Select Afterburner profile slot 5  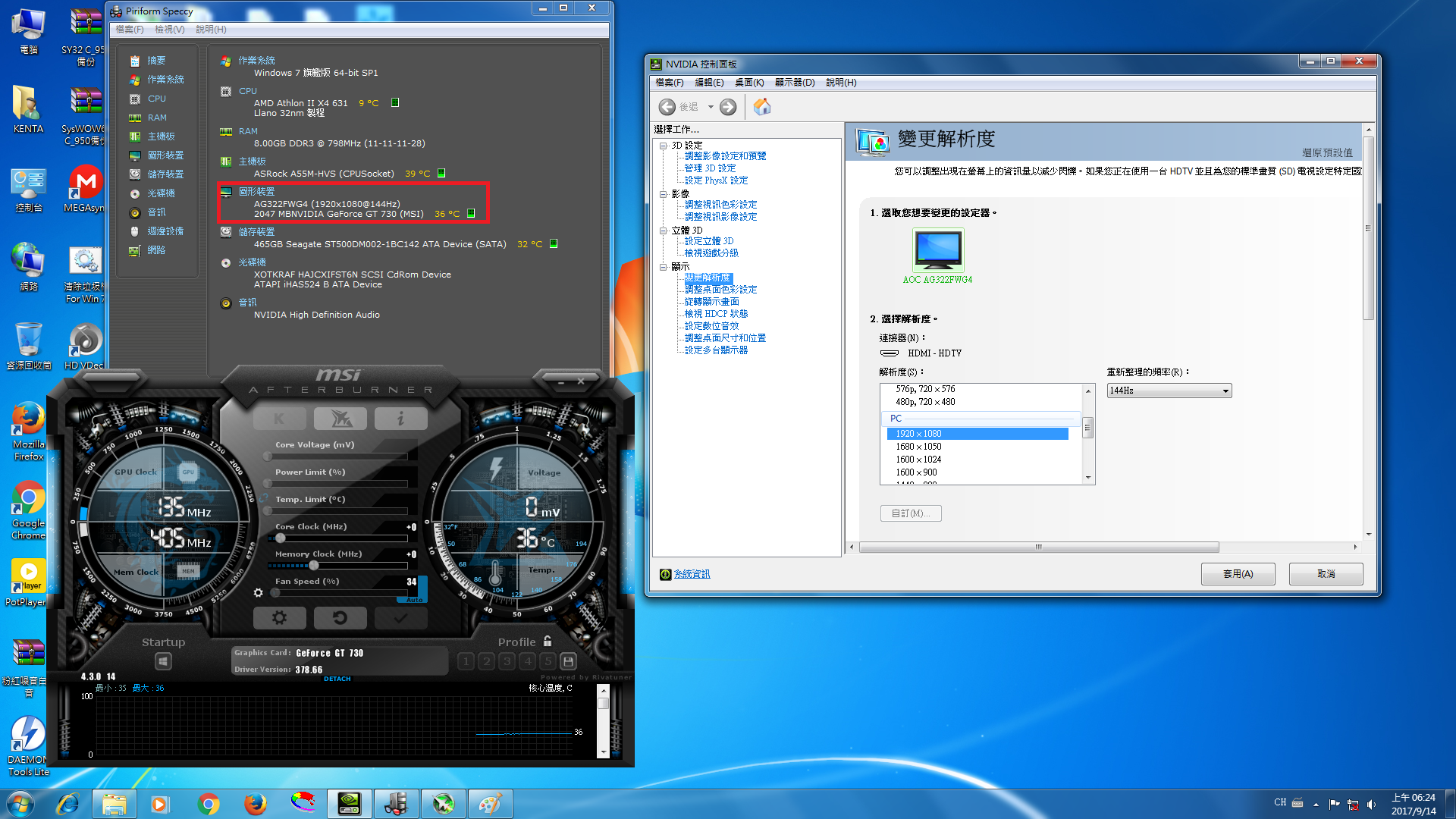548,661
